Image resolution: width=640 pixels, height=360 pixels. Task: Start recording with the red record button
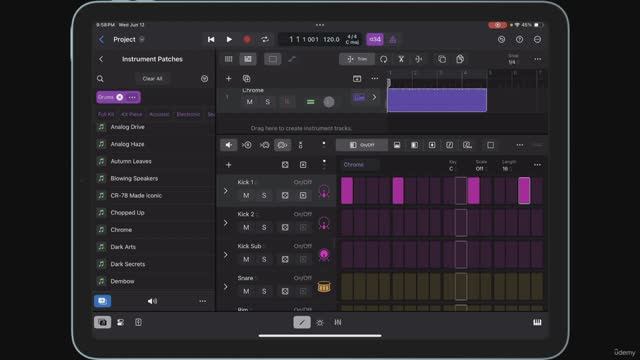(x=247, y=40)
